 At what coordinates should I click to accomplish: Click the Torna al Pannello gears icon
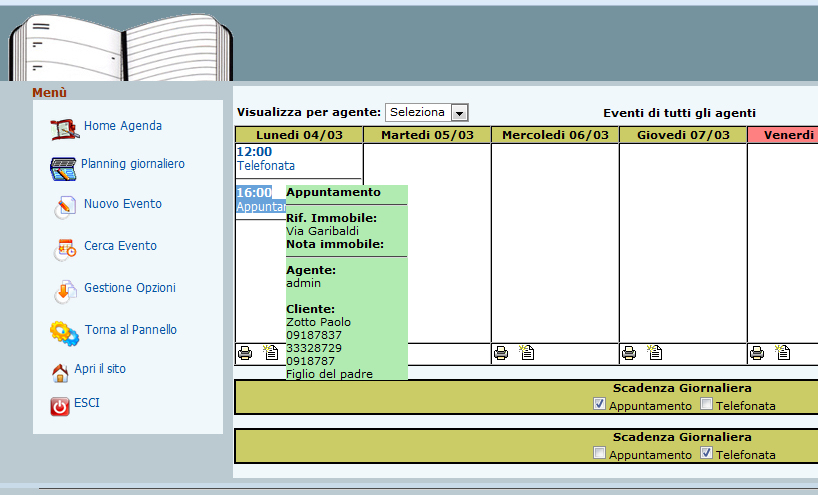pyautogui.click(x=65, y=332)
